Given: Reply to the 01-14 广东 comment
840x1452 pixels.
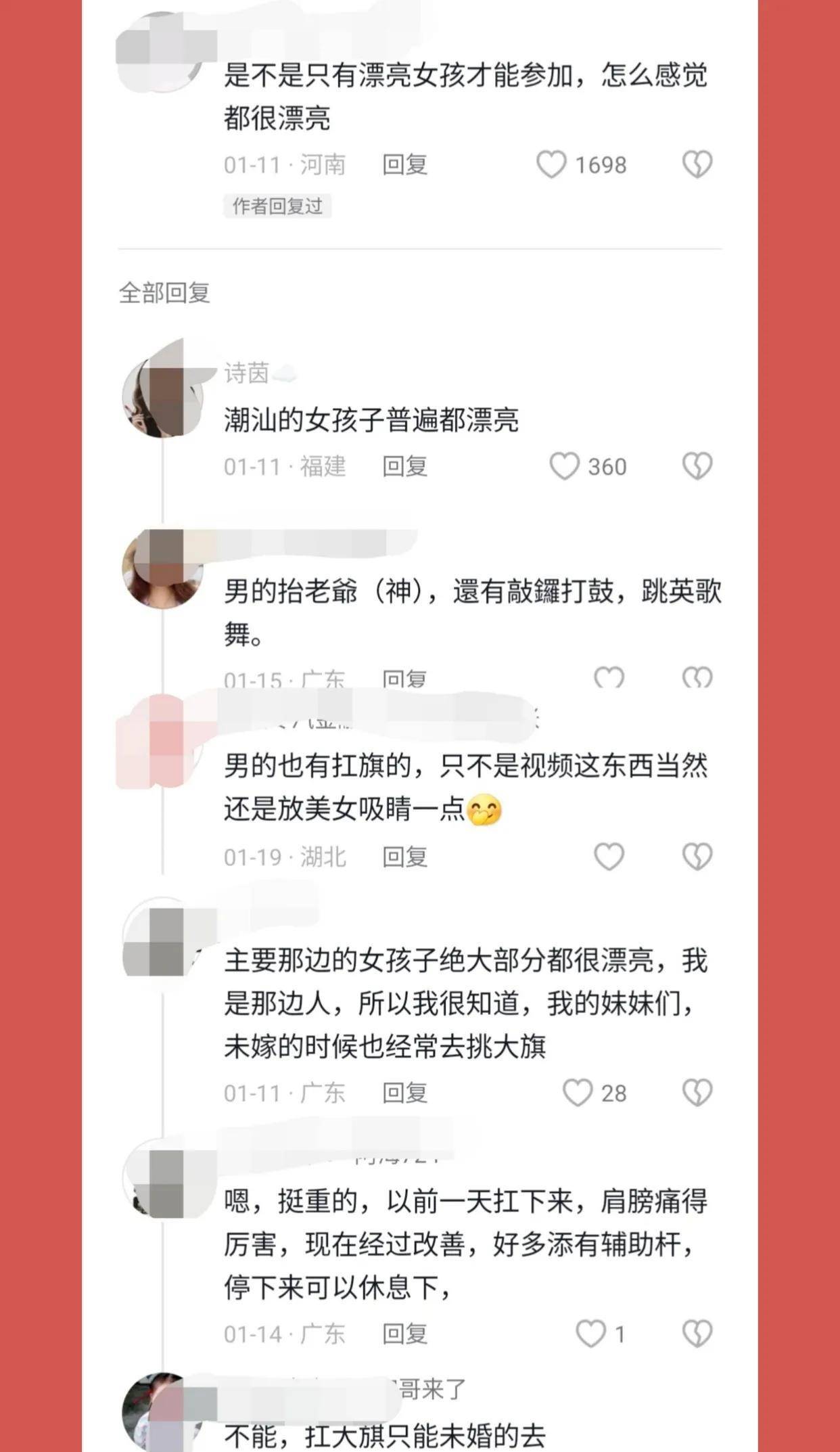Looking at the screenshot, I should click(x=404, y=1334).
